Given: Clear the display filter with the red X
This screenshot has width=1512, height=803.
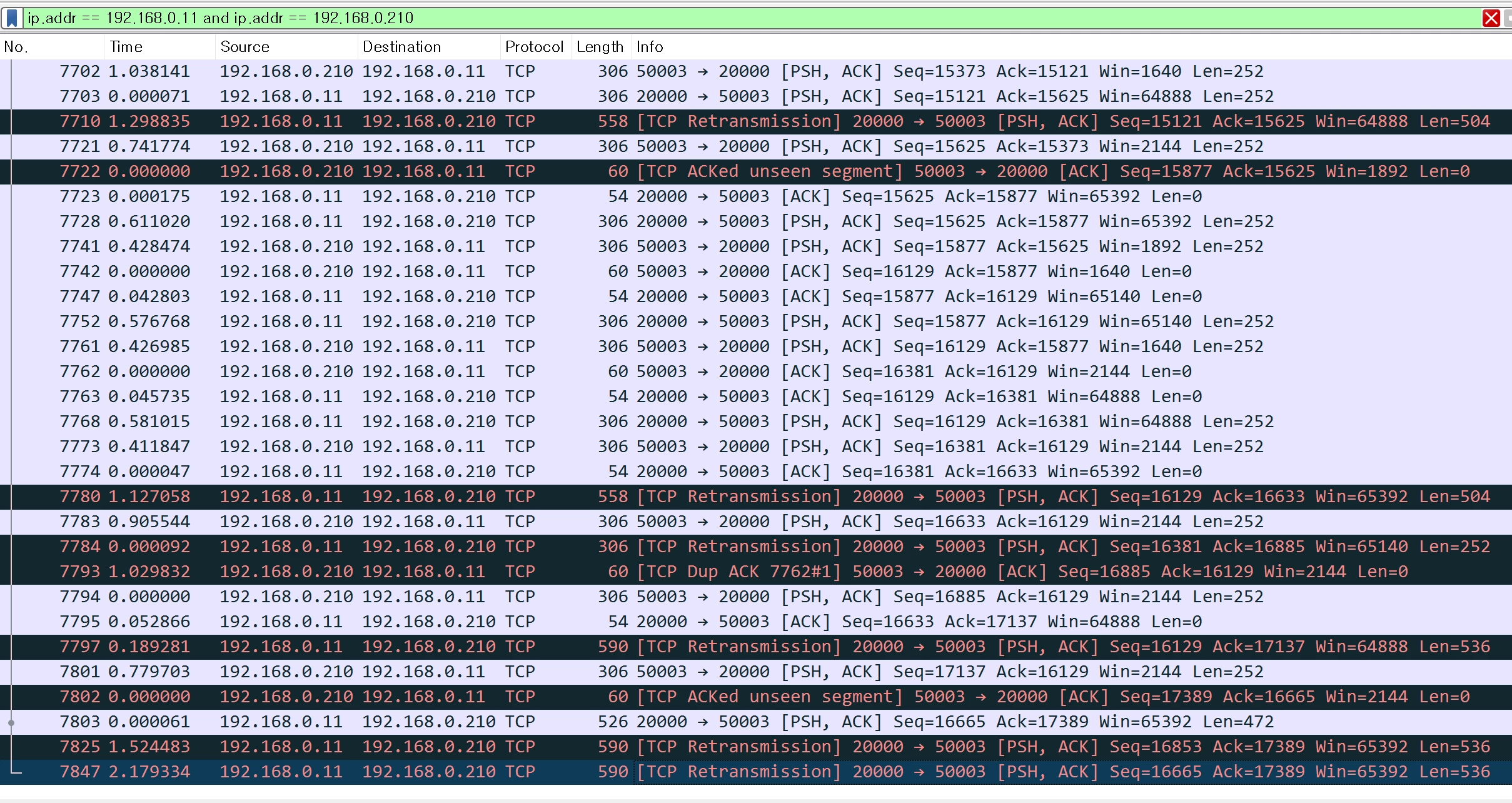Looking at the screenshot, I should click(x=1491, y=18).
